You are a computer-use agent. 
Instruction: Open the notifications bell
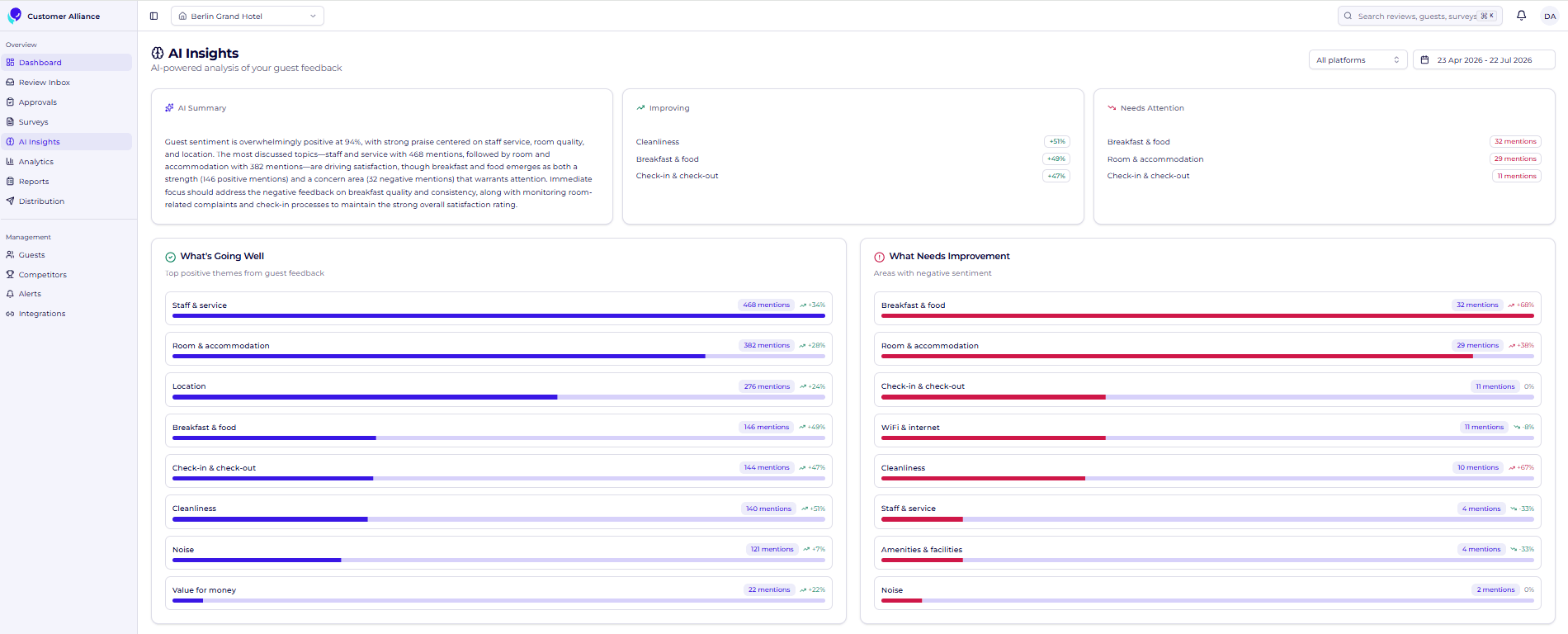[1521, 16]
